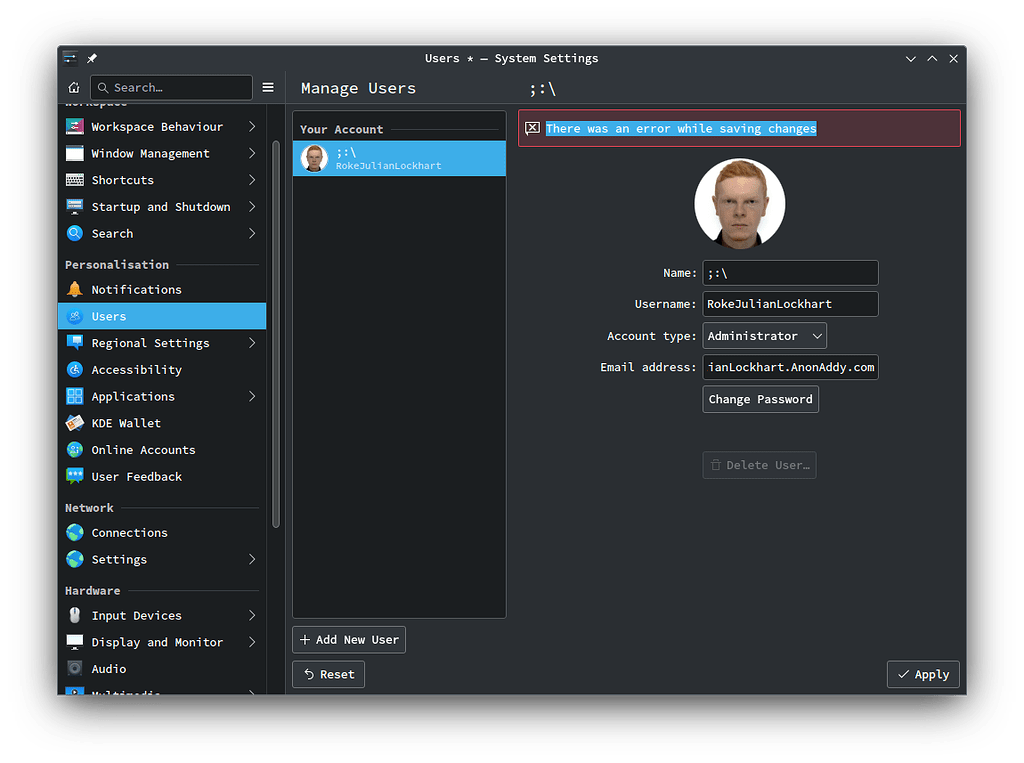Click the Change Password button

pos(760,399)
